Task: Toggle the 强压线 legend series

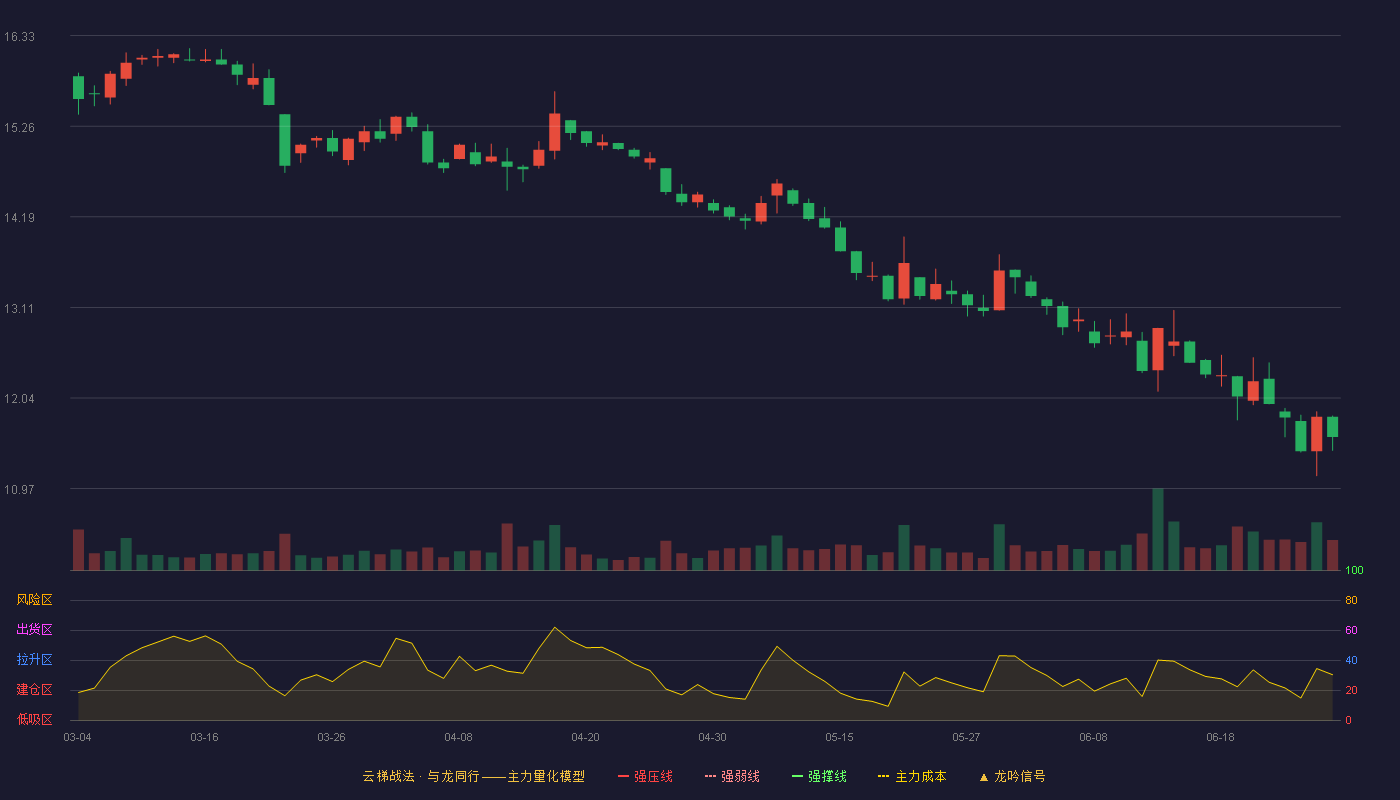Action: 645,776
